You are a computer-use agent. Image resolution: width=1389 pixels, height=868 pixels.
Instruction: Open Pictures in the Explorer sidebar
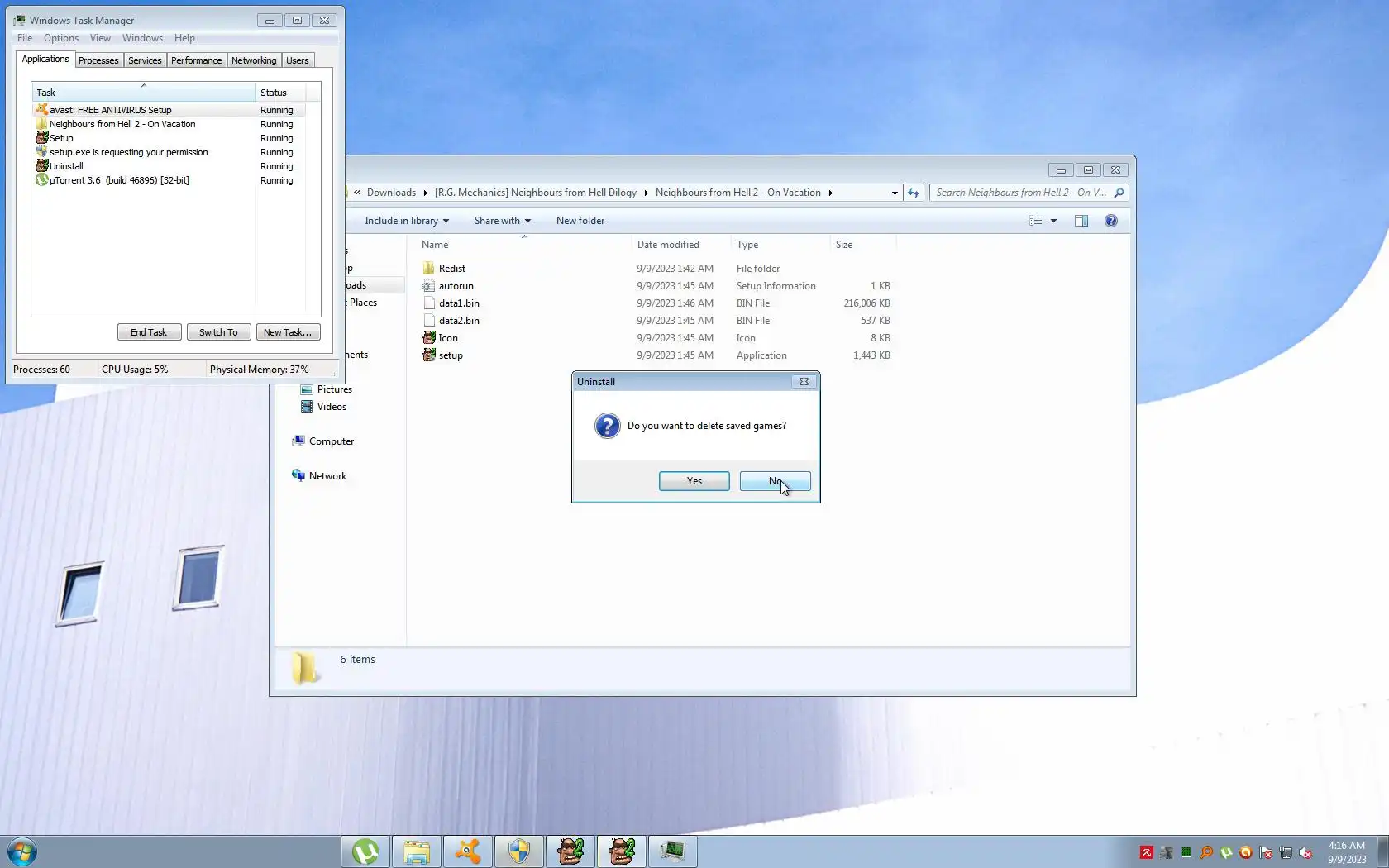326,389
